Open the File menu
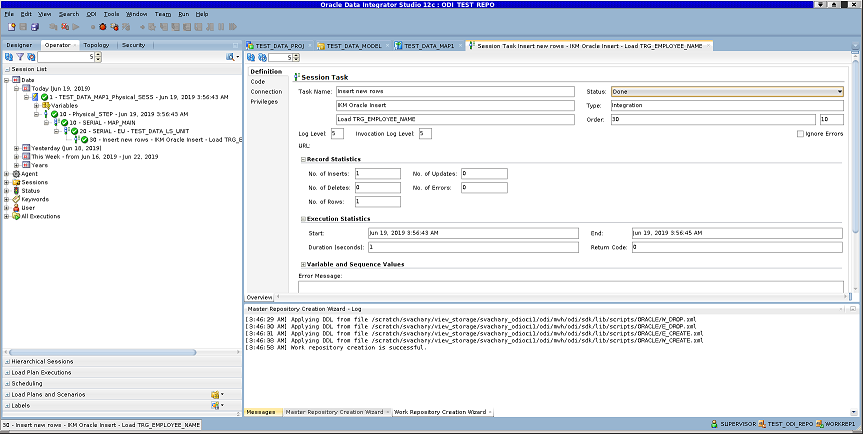863x434 pixels. (x=9, y=14)
